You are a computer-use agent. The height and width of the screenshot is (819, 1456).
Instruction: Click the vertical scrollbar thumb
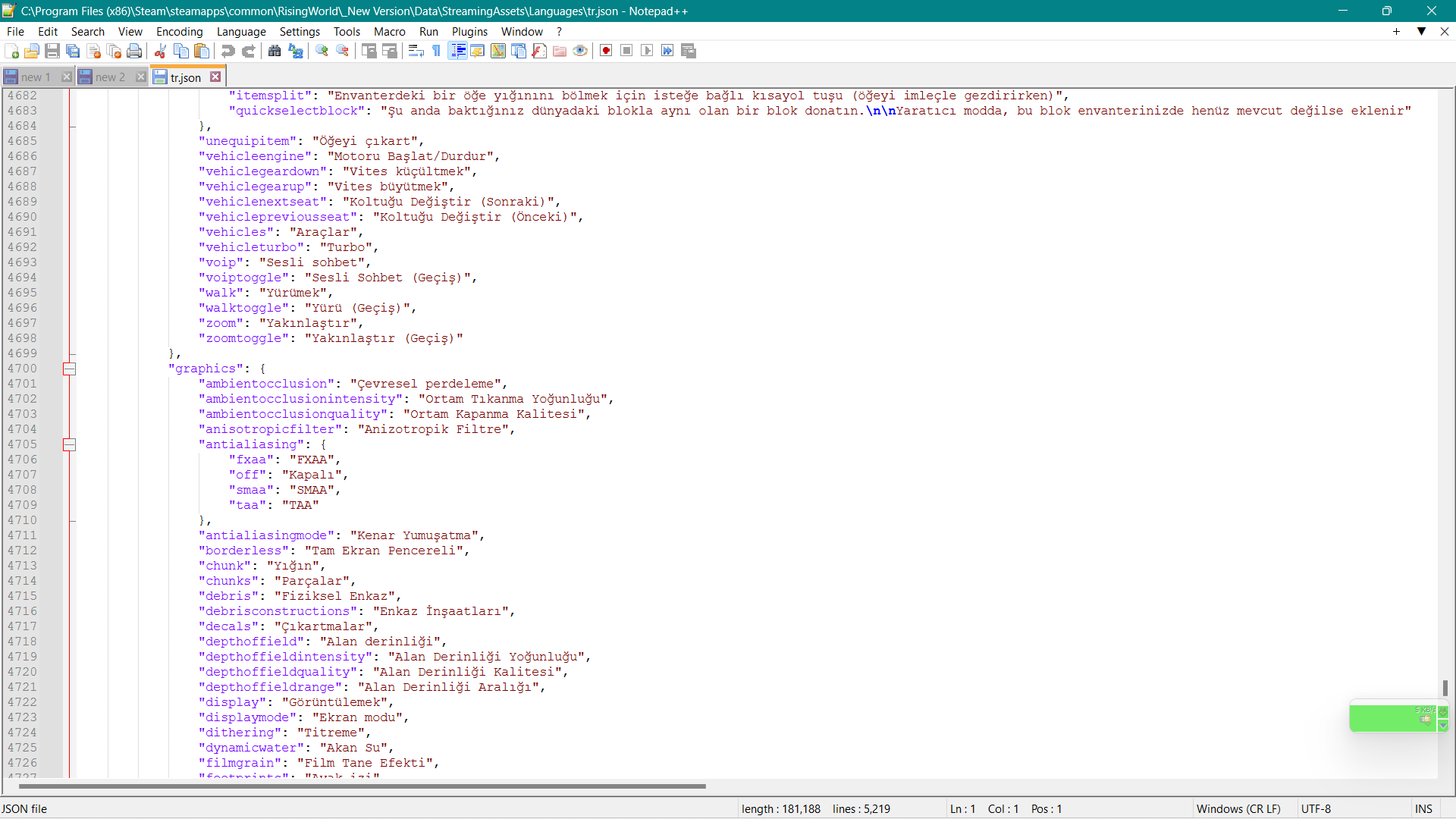1445,687
